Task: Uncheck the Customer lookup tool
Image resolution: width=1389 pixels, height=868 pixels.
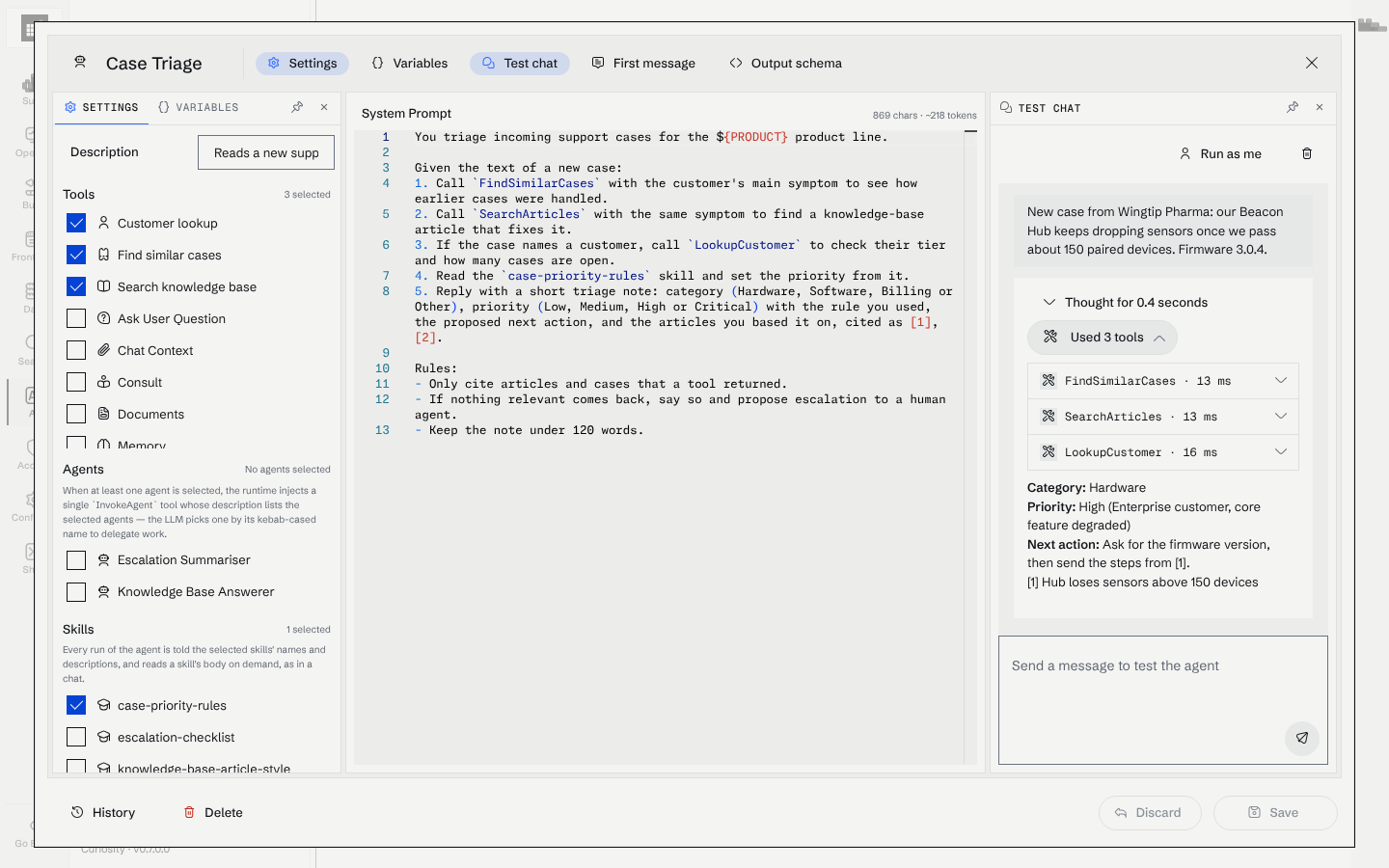Action: 76,223
